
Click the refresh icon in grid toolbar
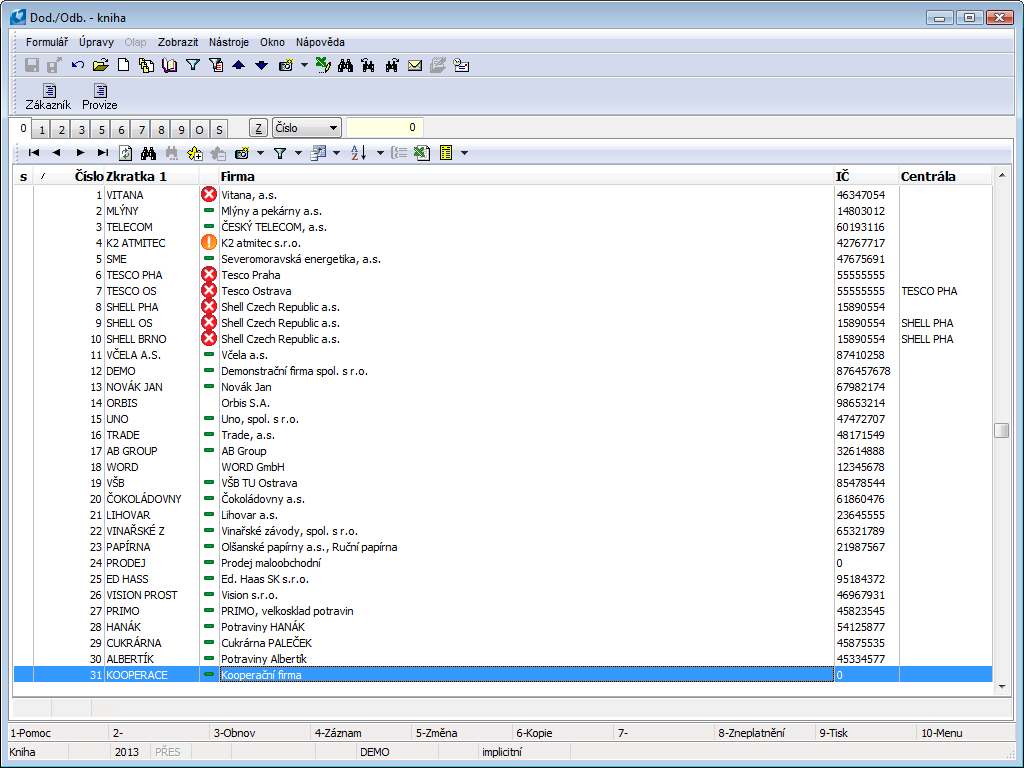pos(125,153)
